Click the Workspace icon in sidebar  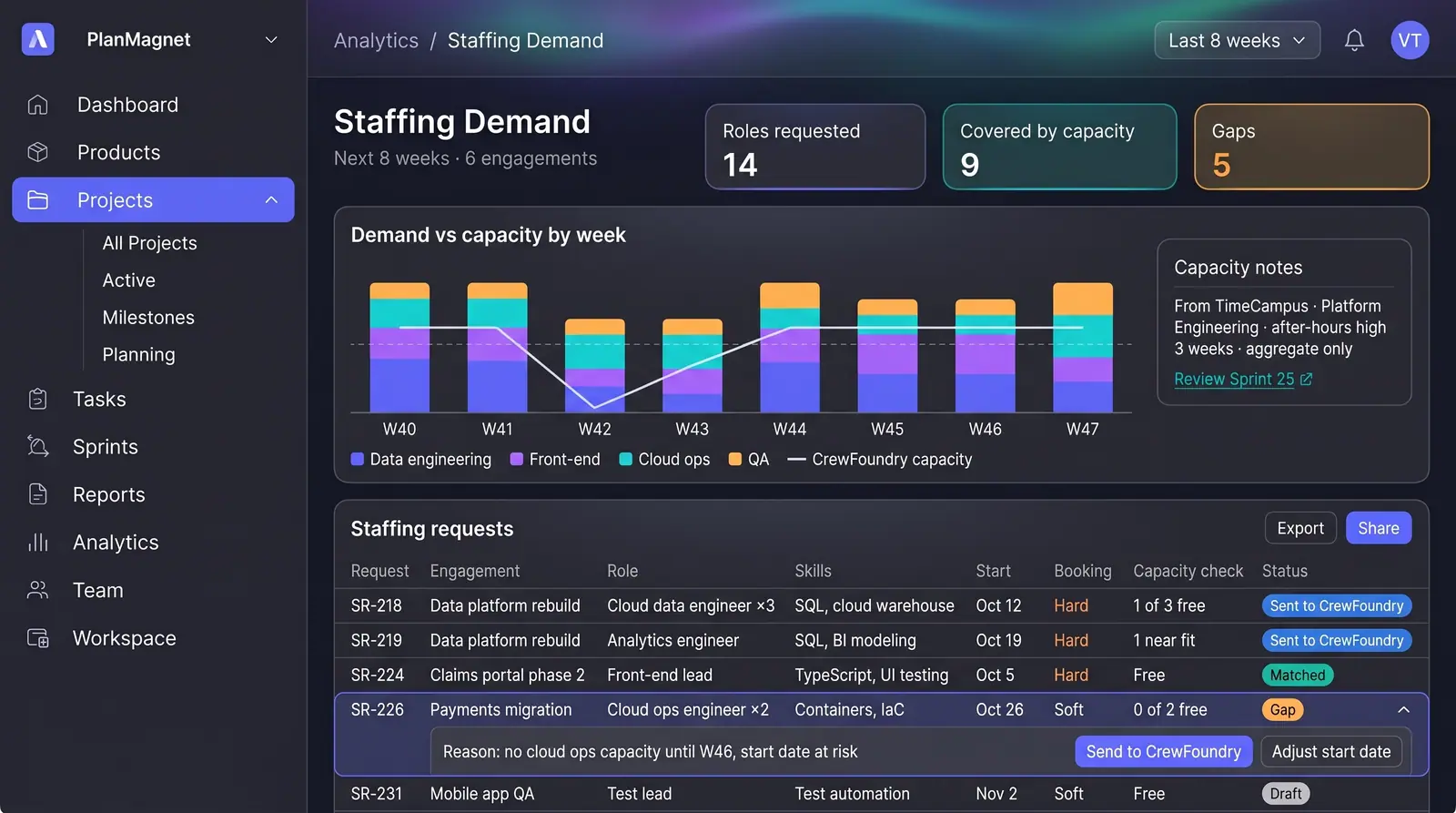[37, 638]
